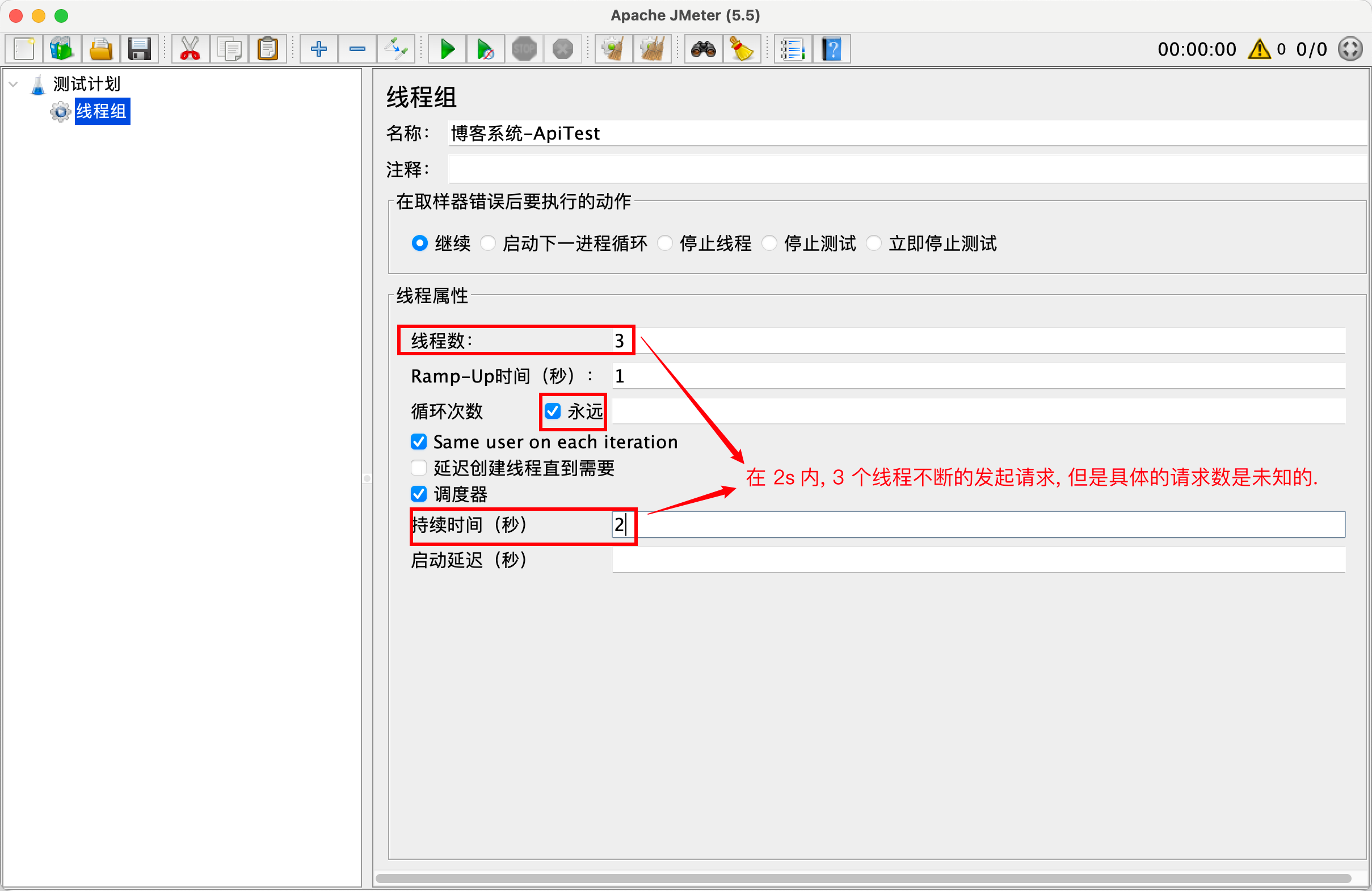Click the Clear results broom icon
The height and width of the screenshot is (891, 1372).
pyautogui.click(x=614, y=49)
